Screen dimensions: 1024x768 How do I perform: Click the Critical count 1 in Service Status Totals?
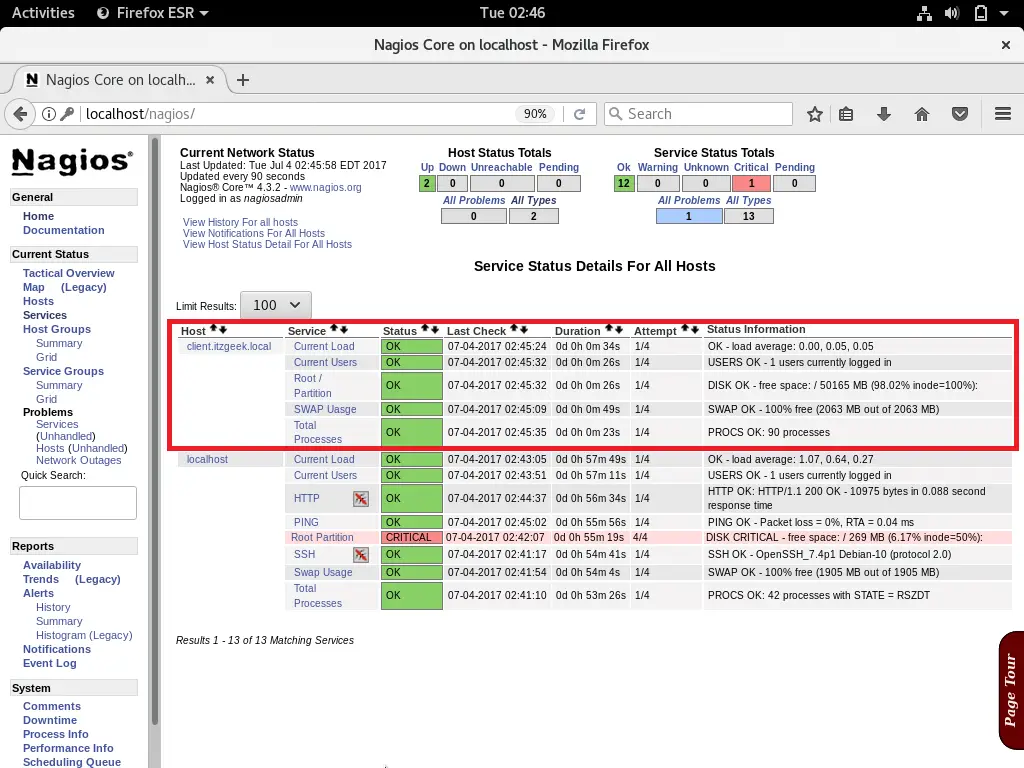(x=751, y=184)
